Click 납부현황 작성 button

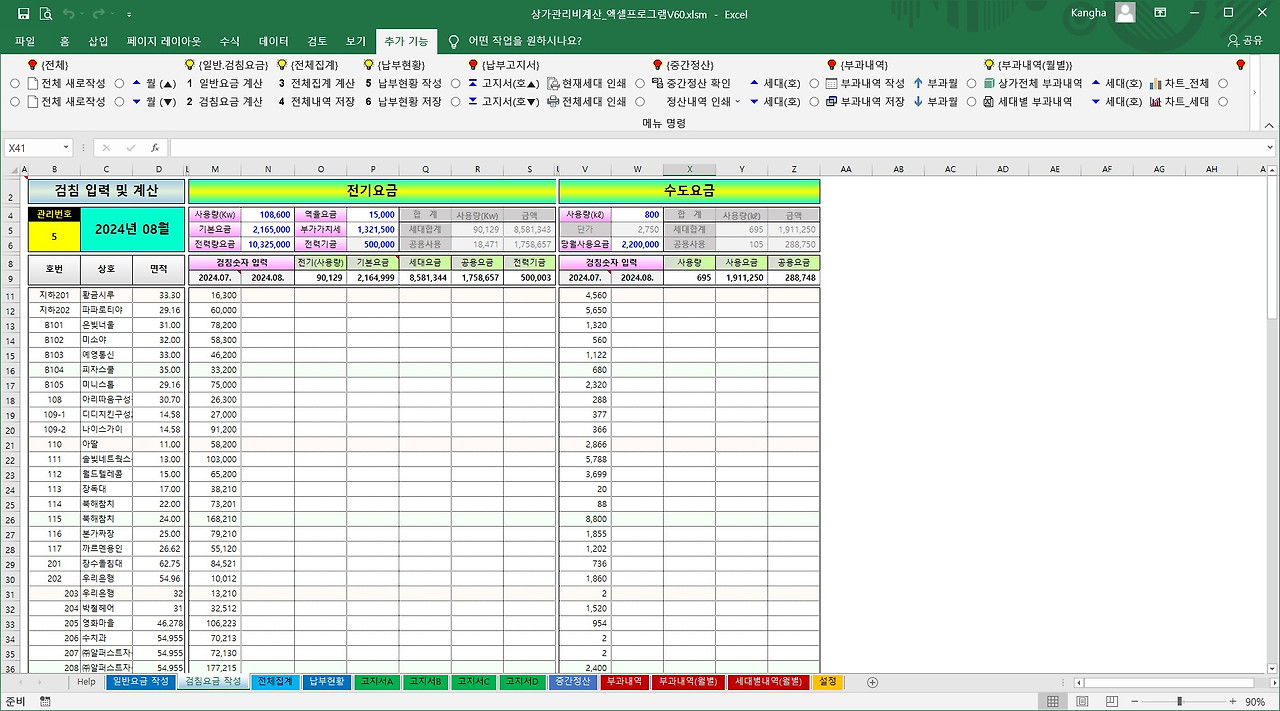(x=403, y=83)
